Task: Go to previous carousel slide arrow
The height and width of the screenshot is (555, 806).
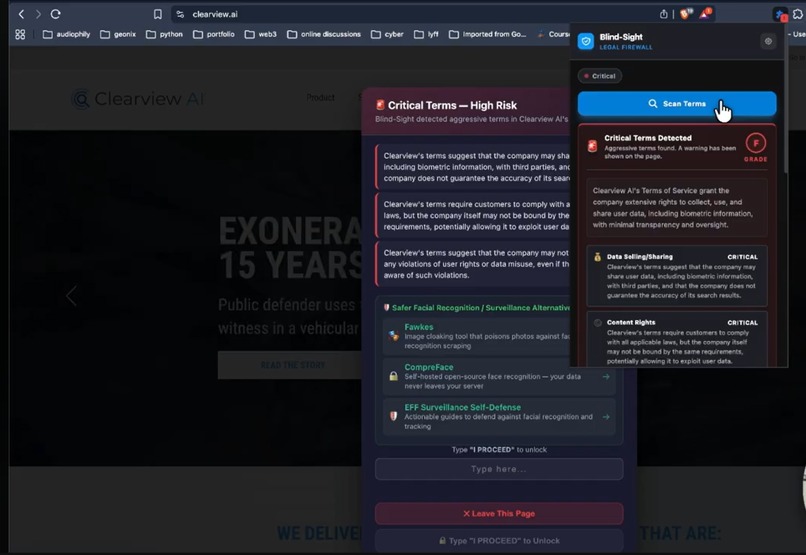Action: click(71, 296)
